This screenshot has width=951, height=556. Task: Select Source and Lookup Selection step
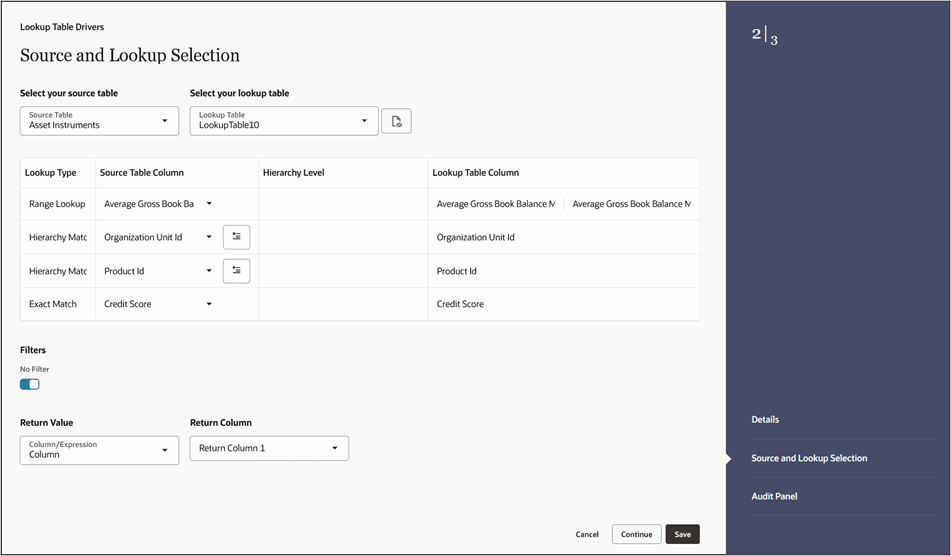pos(809,458)
